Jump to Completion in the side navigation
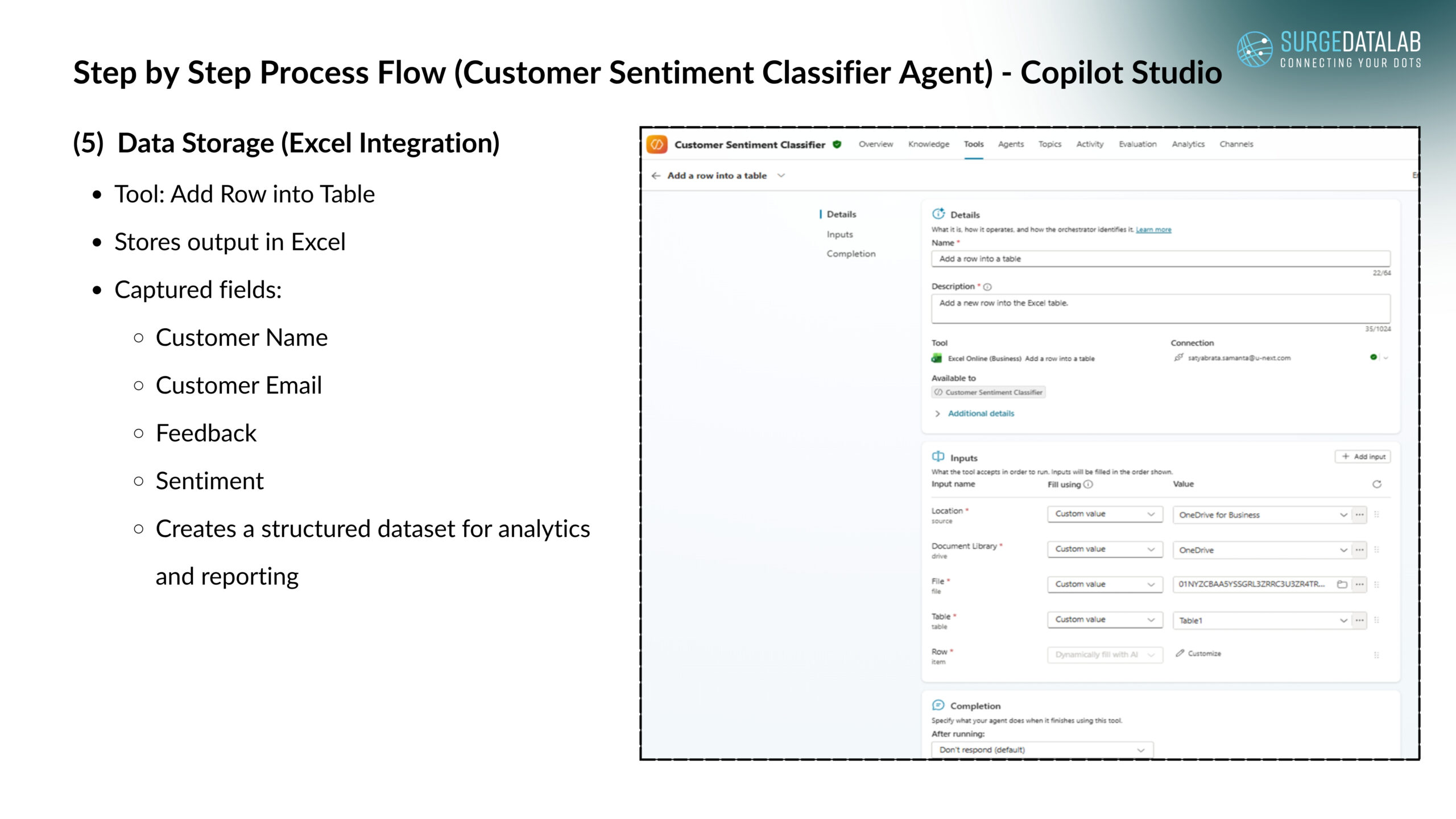This screenshot has width=1456, height=819. (x=851, y=254)
